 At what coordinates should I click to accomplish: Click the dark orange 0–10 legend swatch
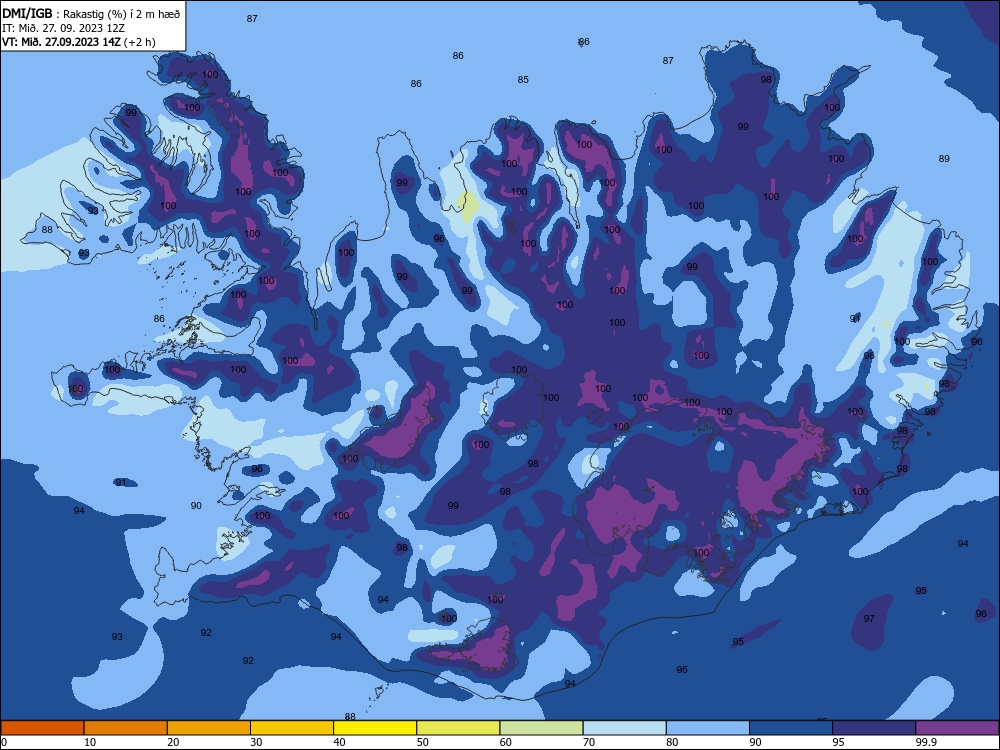pyautogui.click(x=42, y=728)
